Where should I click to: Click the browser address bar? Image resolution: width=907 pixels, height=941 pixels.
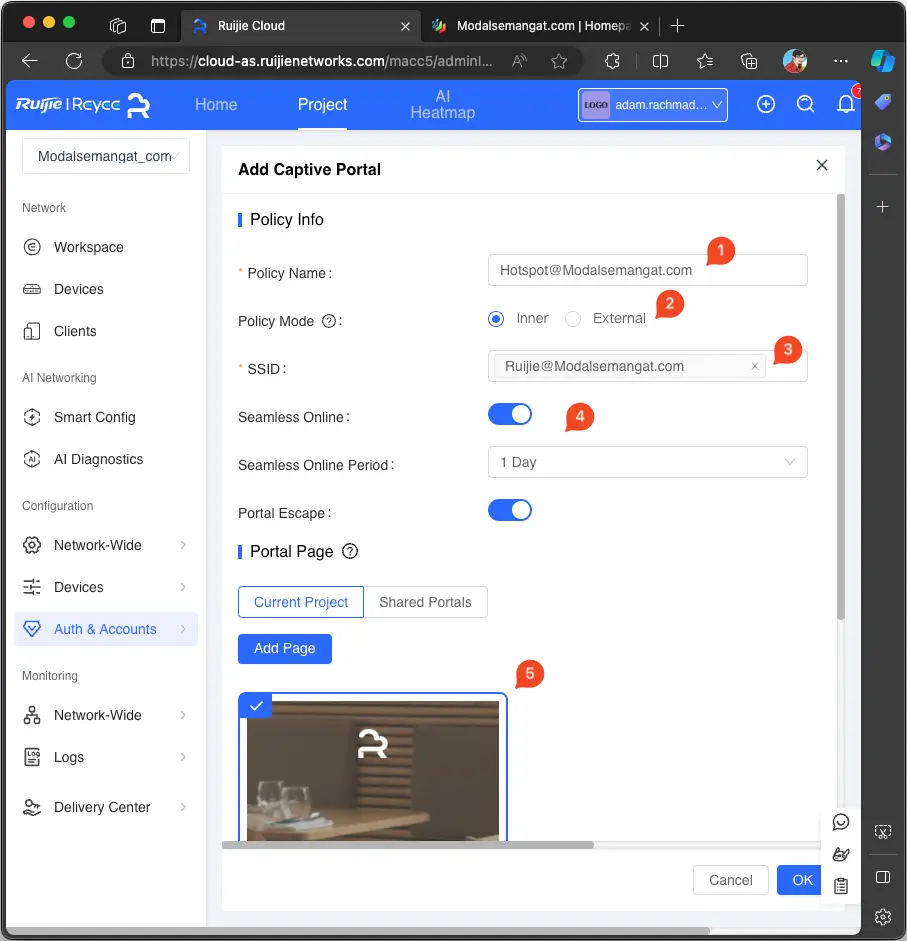pyautogui.click(x=322, y=61)
